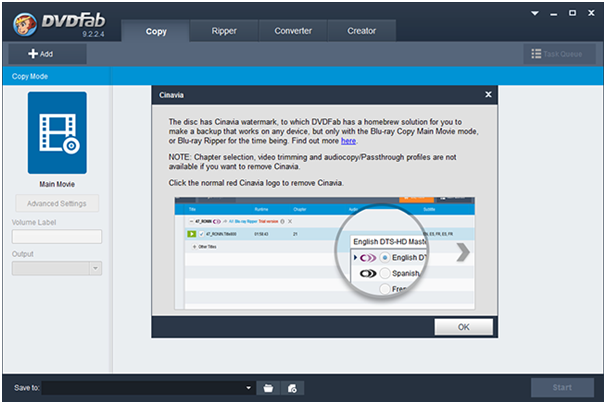This screenshot has height=404, width=606.
Task: Click the Add source button
Action: click(47, 54)
